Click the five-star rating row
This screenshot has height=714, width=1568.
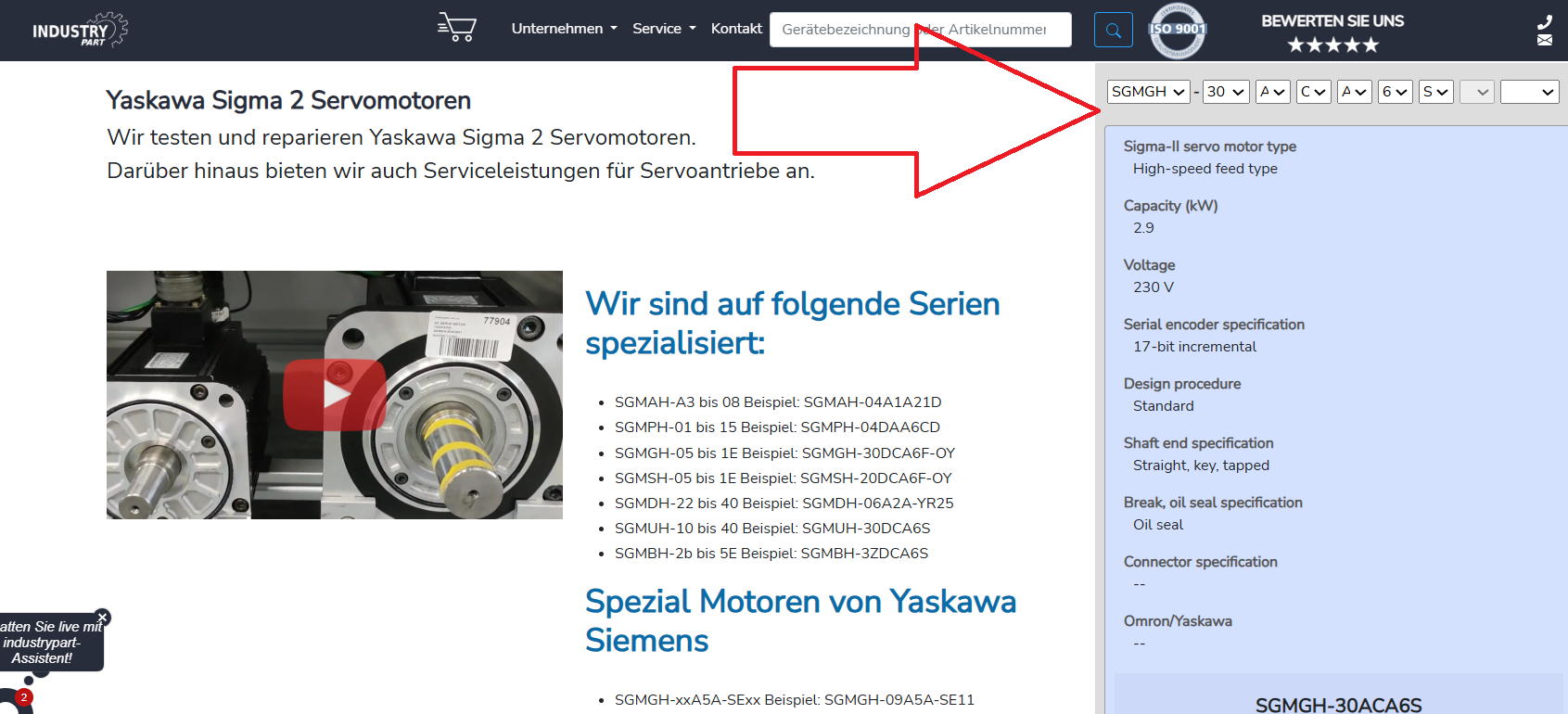pyautogui.click(x=1332, y=45)
